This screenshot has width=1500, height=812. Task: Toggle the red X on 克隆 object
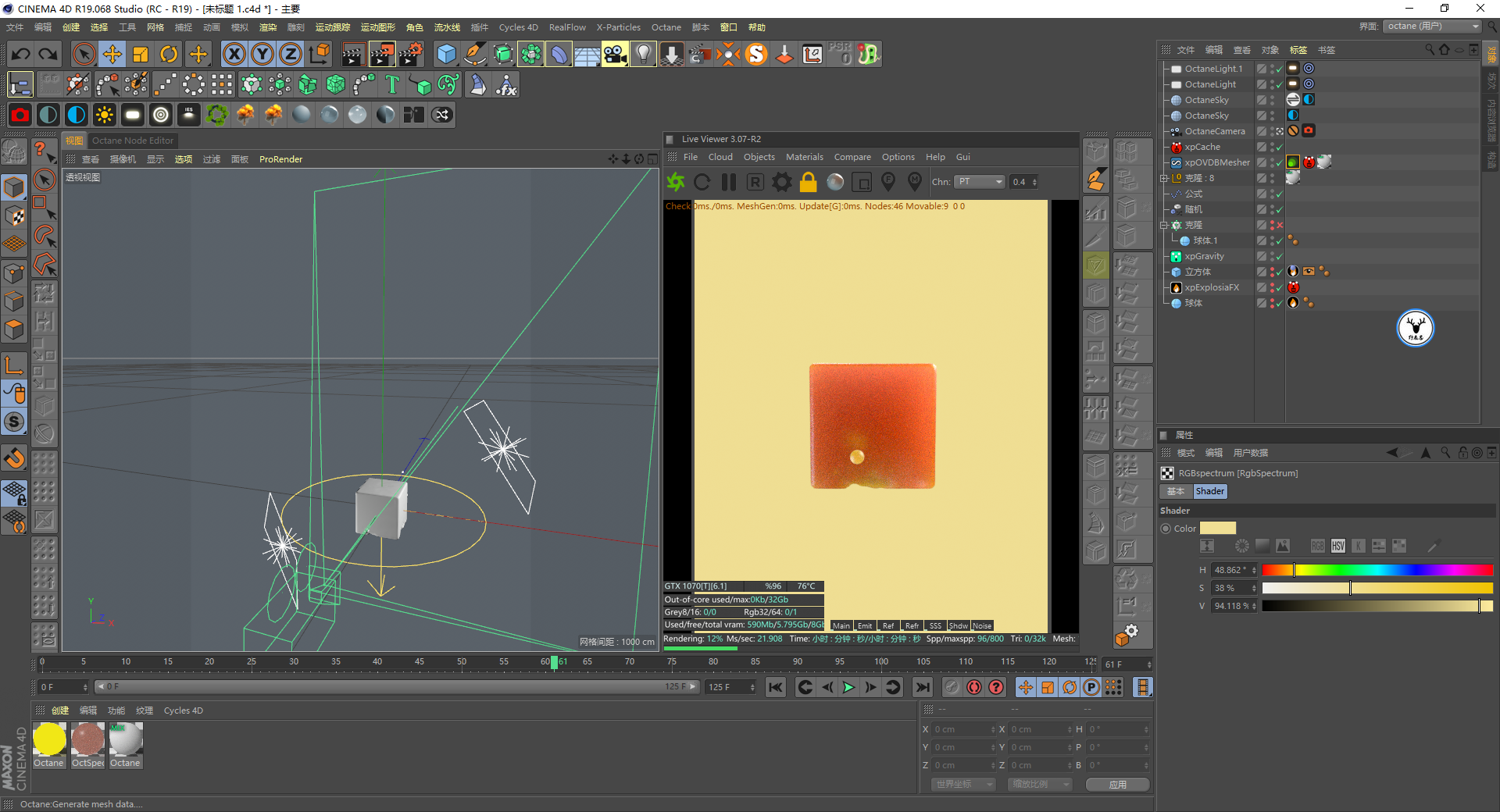point(1280,225)
